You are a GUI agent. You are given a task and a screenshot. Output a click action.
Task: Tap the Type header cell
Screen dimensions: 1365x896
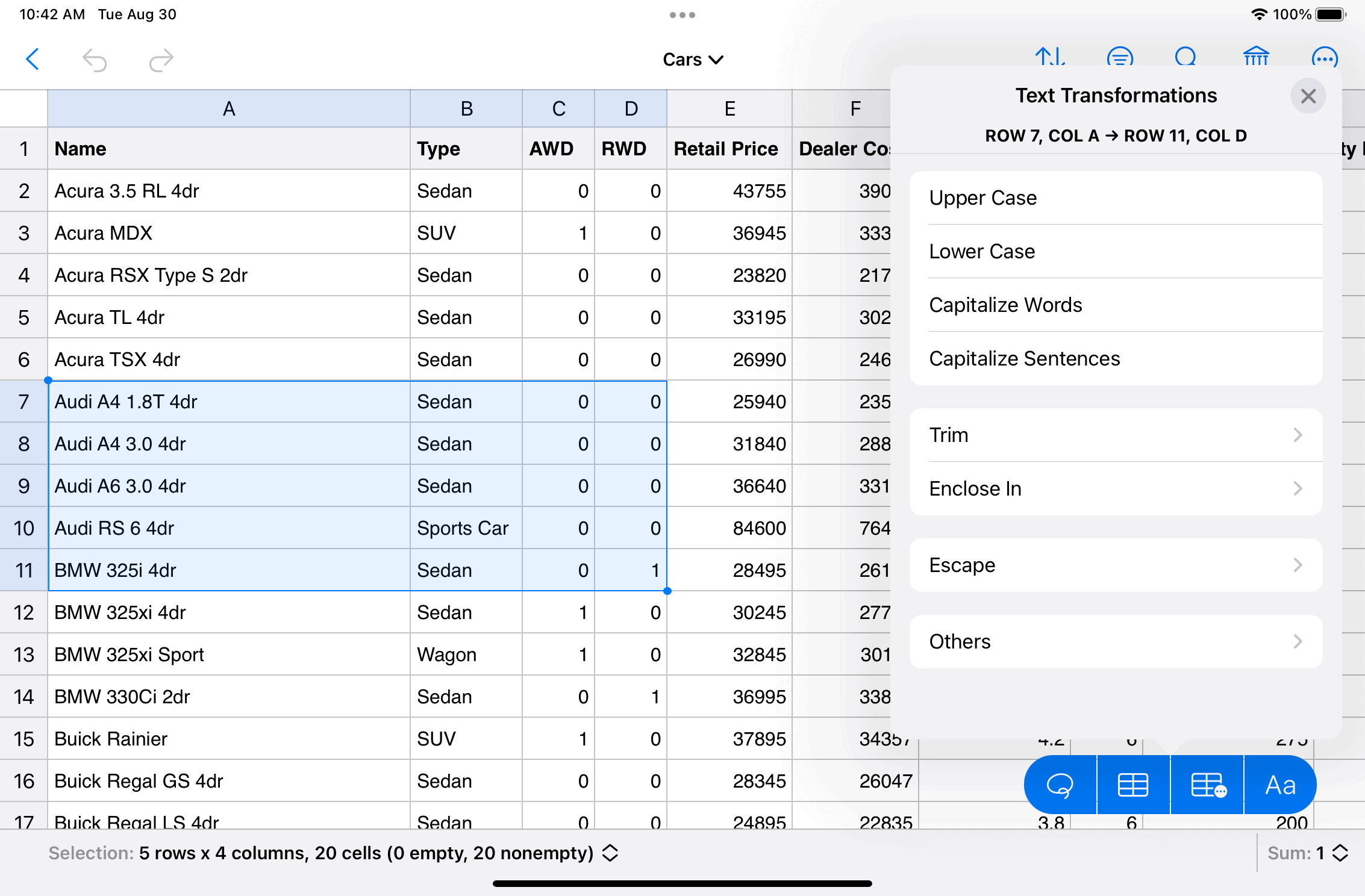click(x=466, y=149)
